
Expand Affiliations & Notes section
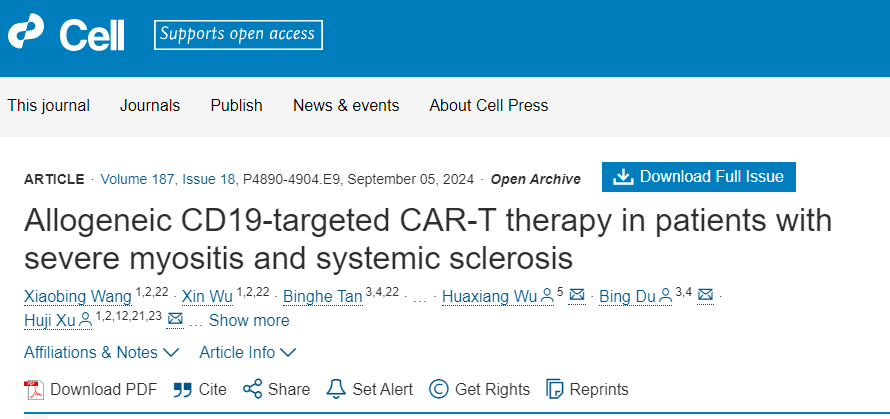pyautogui.click(x=101, y=352)
